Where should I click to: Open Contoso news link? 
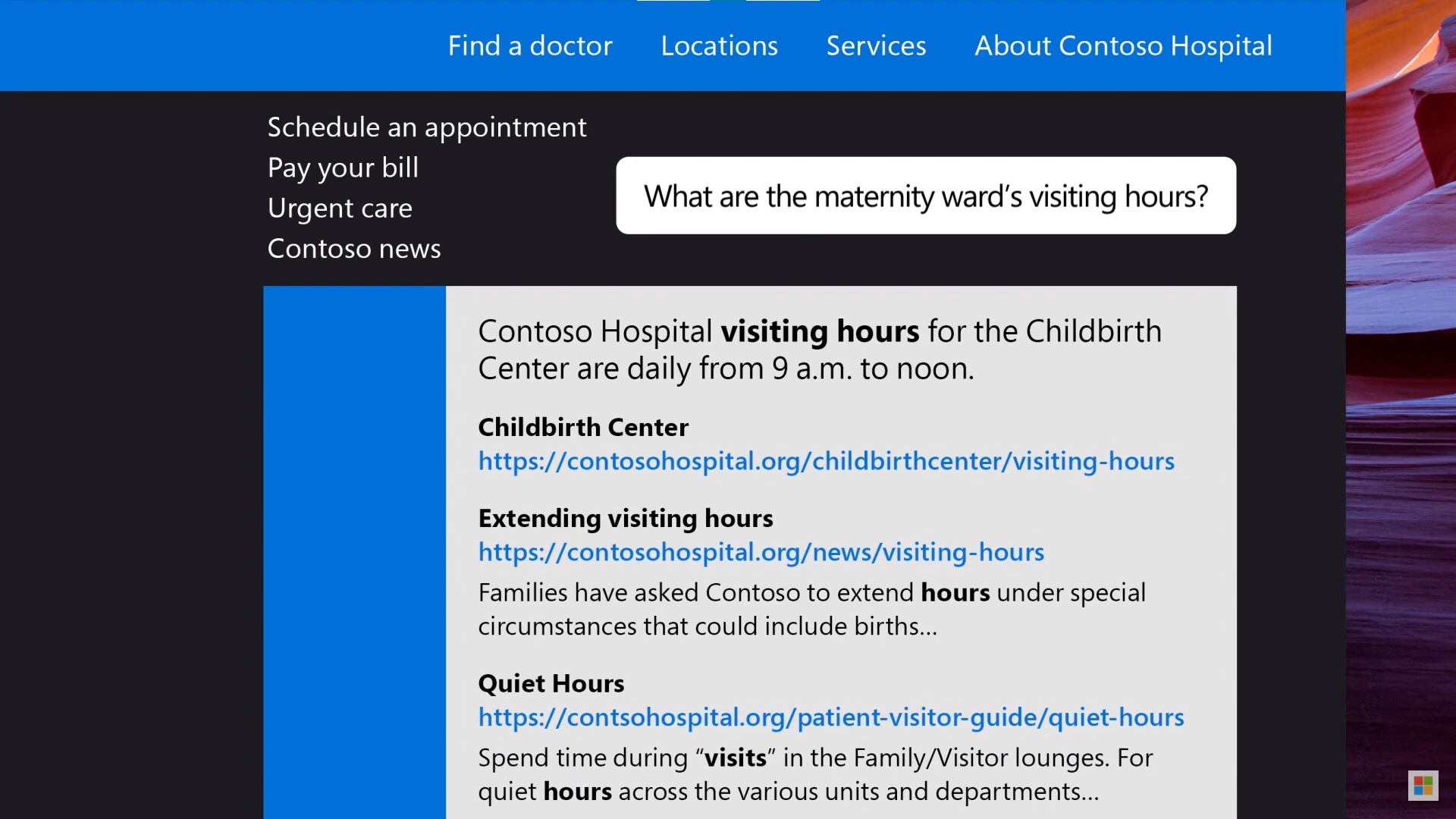tap(354, 249)
